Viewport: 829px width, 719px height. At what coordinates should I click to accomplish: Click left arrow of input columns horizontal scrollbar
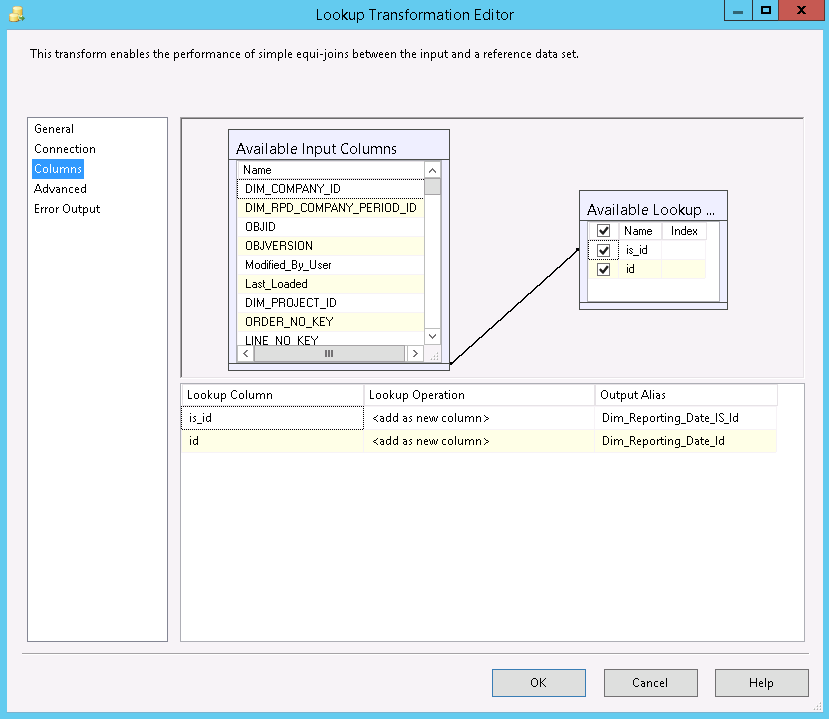tap(245, 354)
